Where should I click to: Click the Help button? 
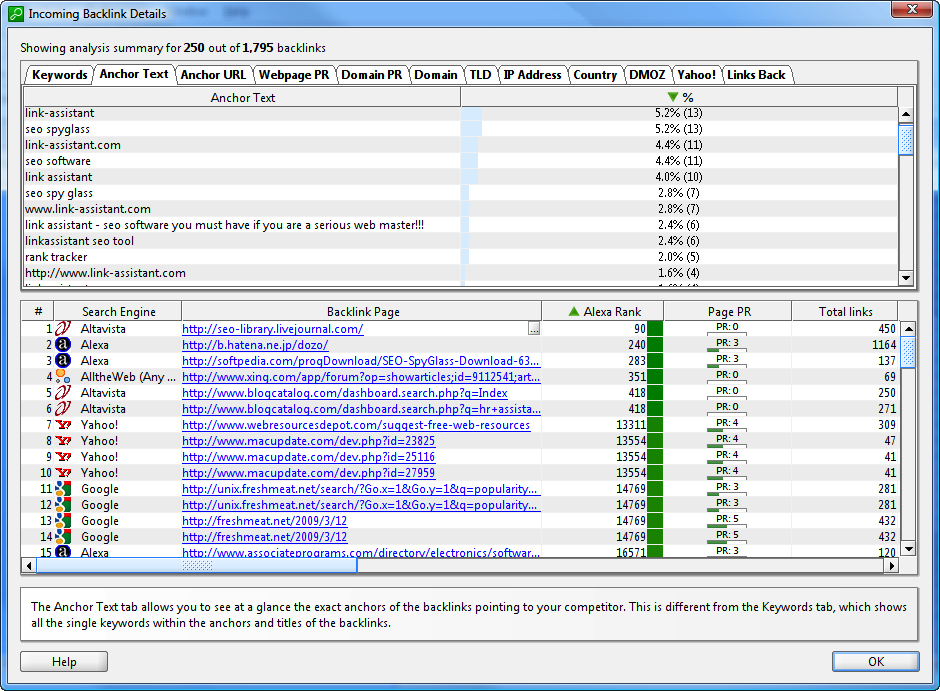click(64, 662)
